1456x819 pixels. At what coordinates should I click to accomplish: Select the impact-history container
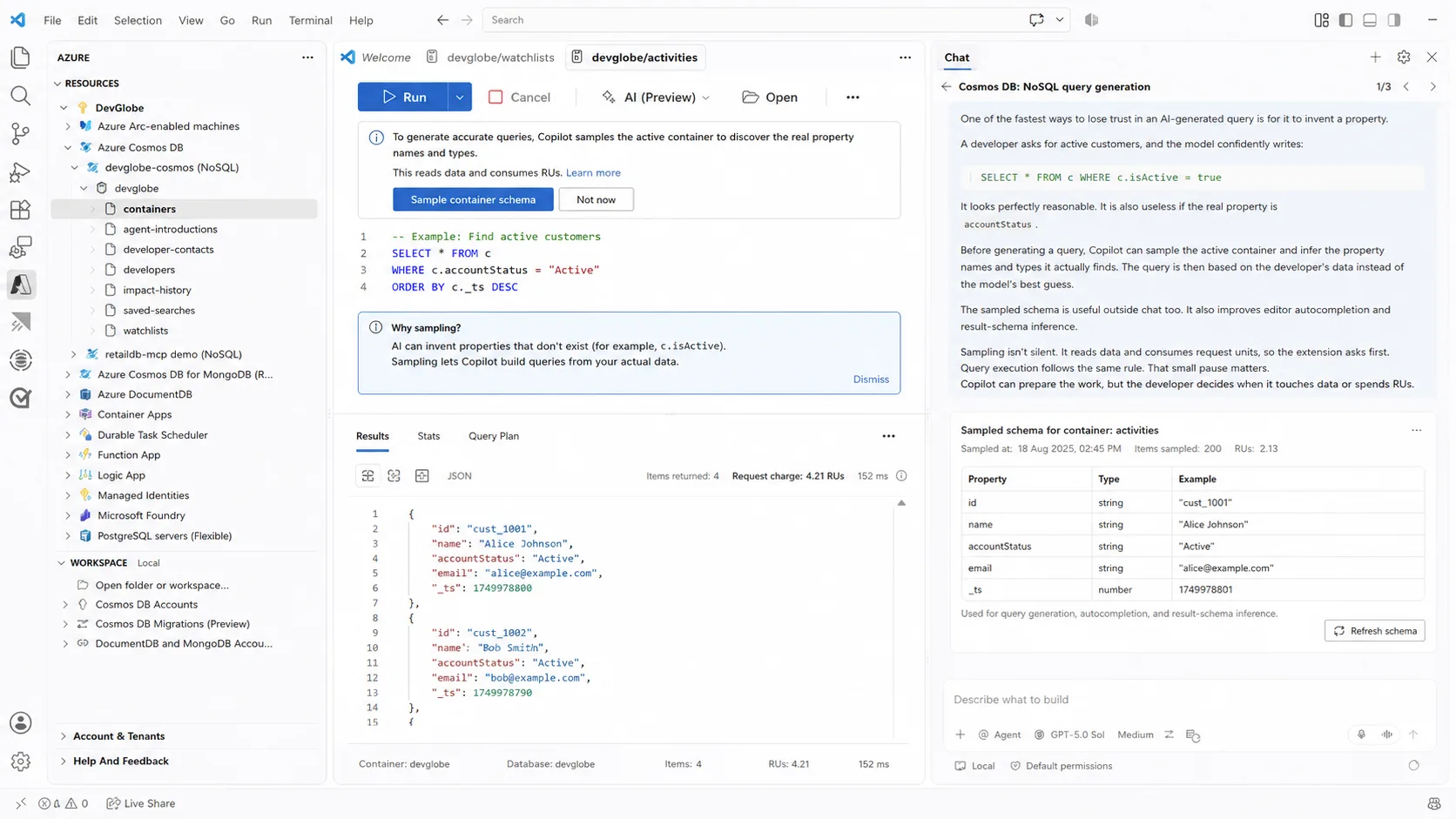point(157,290)
